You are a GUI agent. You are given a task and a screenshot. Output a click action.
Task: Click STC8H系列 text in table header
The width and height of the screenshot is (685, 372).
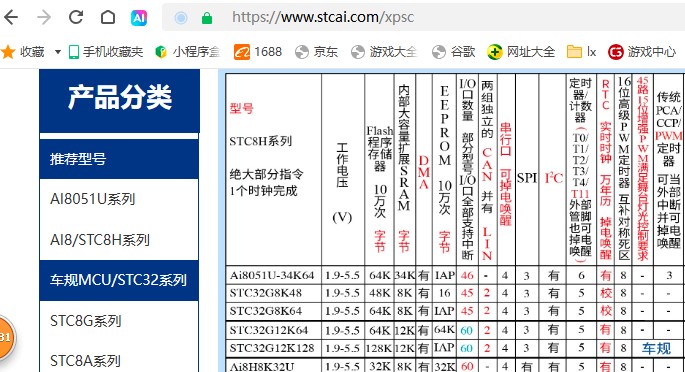click(x=260, y=141)
